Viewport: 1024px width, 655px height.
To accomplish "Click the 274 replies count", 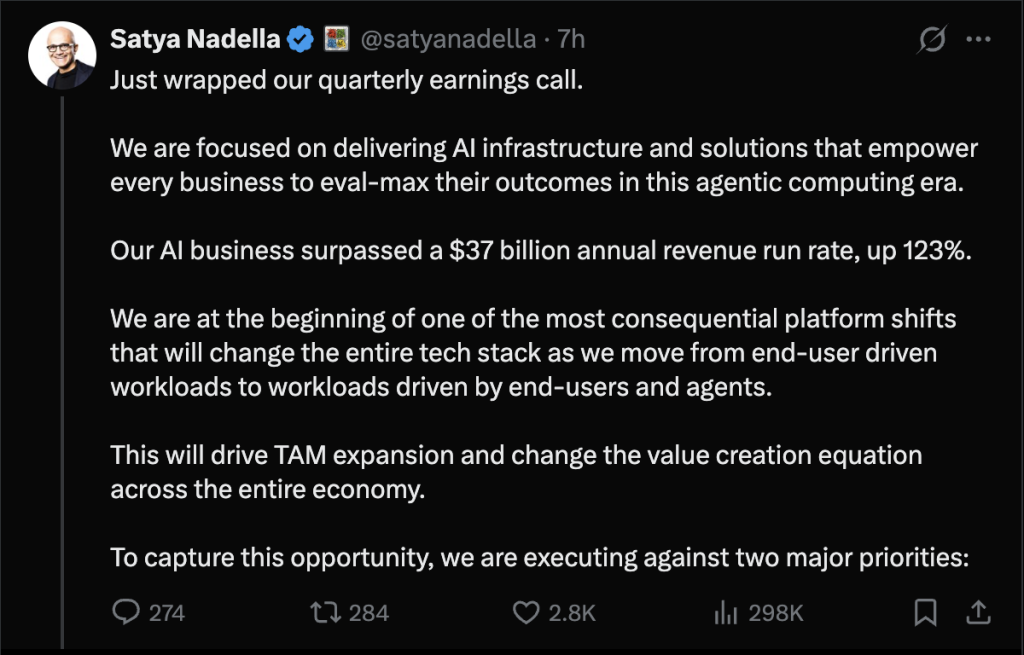I will coord(167,613).
